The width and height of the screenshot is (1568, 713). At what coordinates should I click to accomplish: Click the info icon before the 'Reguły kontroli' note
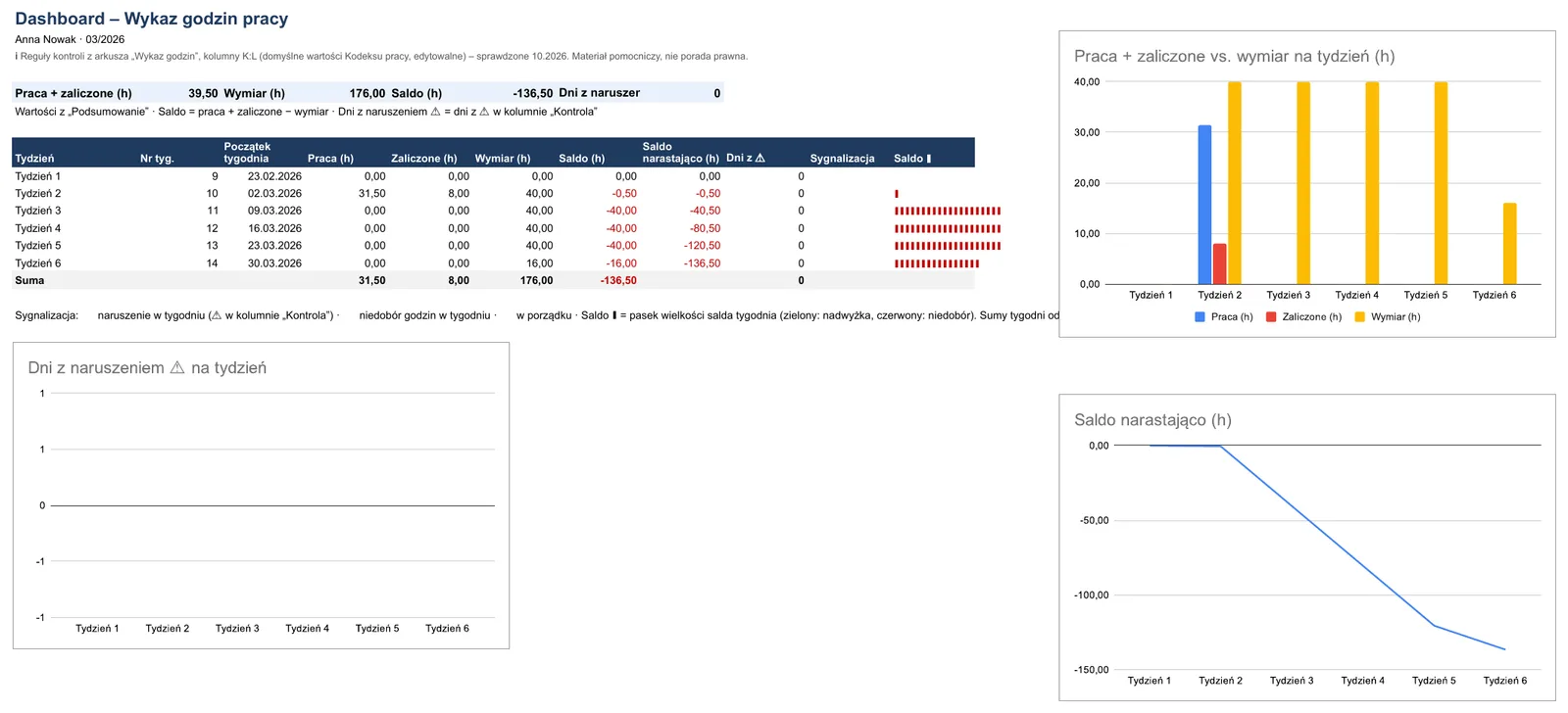pos(17,56)
